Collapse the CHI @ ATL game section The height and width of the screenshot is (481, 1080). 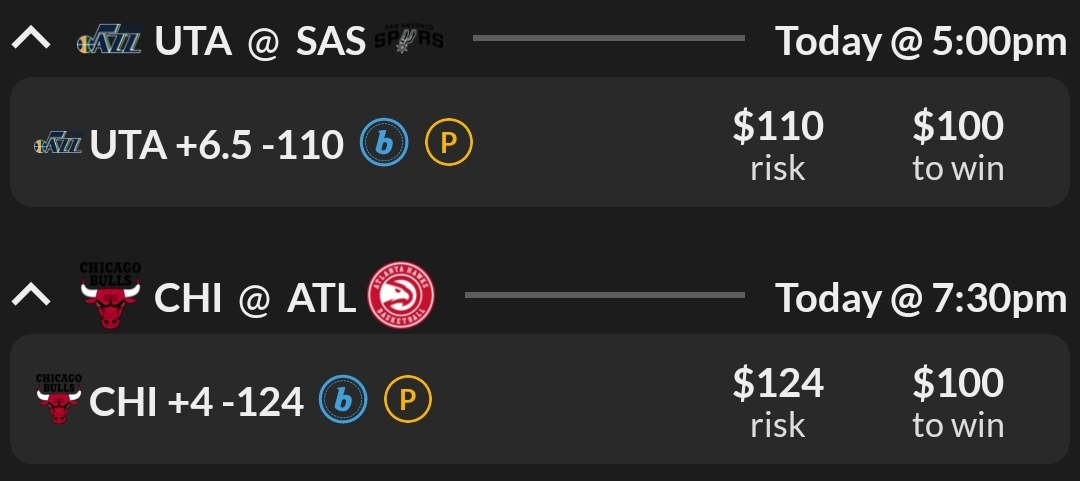click(x=33, y=297)
